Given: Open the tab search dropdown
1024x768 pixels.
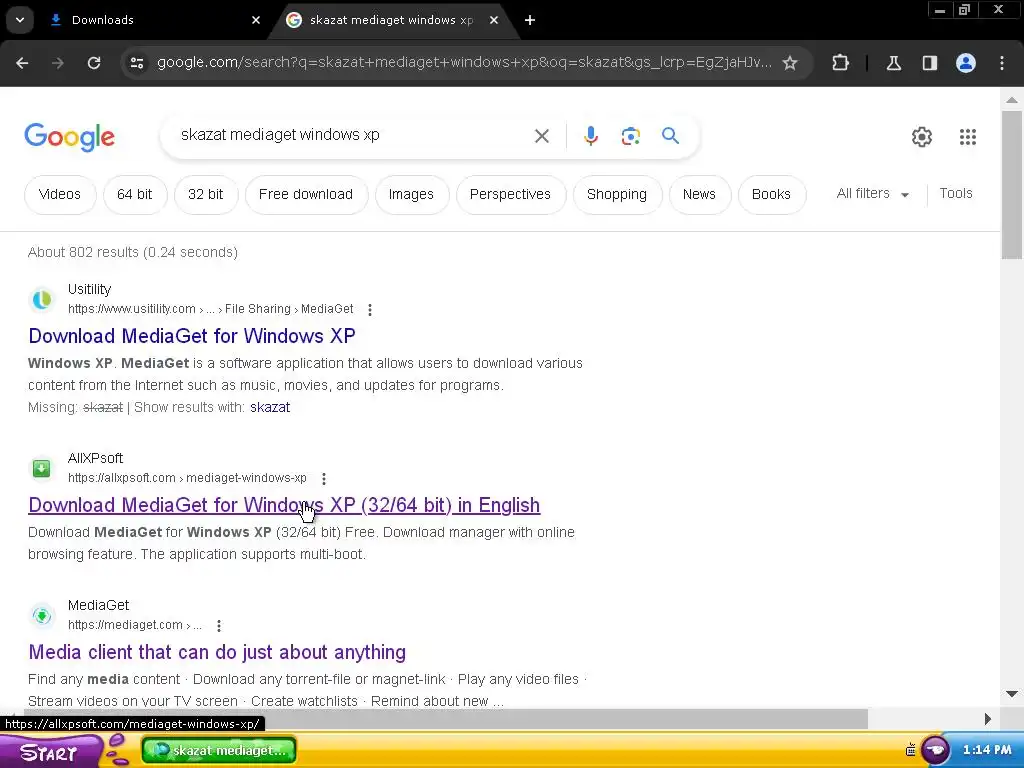Looking at the screenshot, I should (x=20, y=20).
